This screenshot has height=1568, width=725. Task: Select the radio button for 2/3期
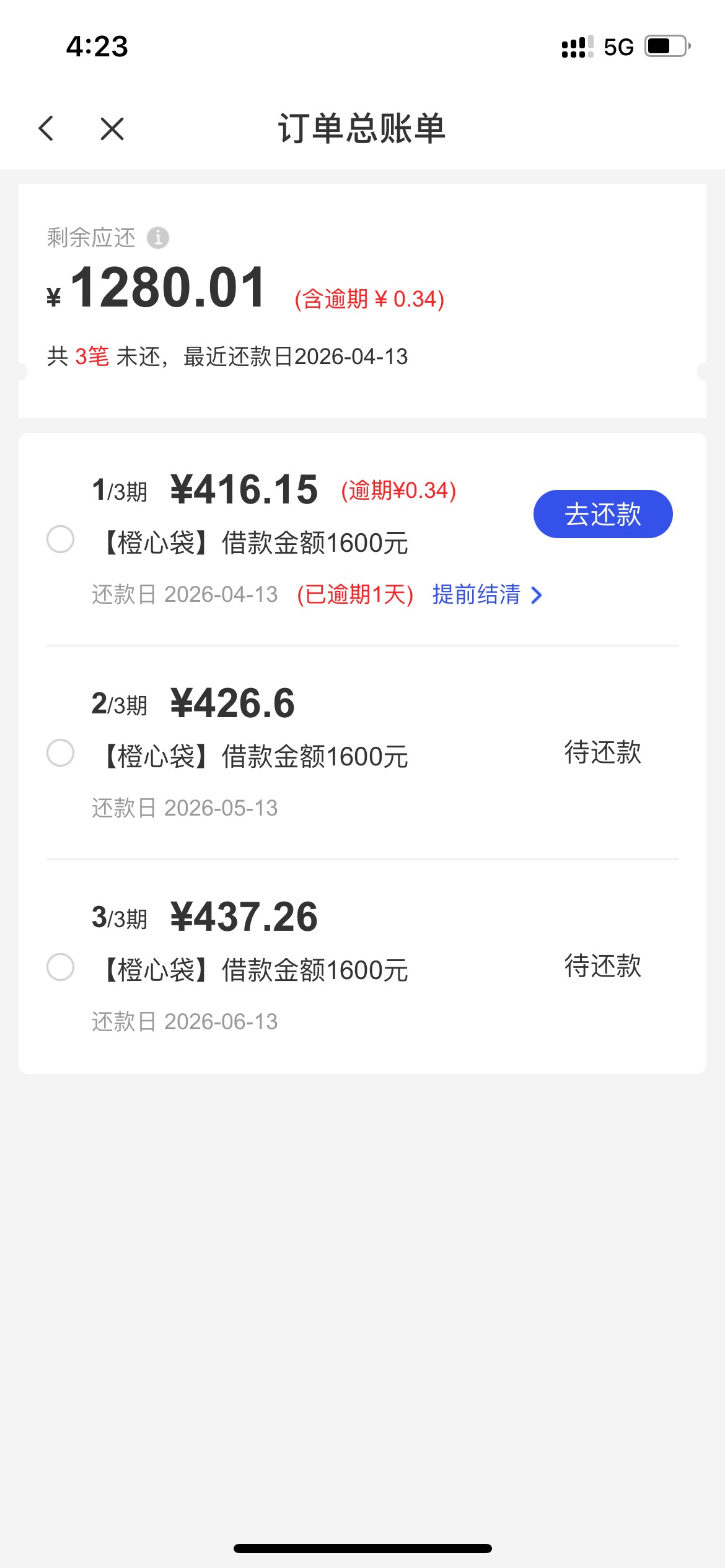61,752
